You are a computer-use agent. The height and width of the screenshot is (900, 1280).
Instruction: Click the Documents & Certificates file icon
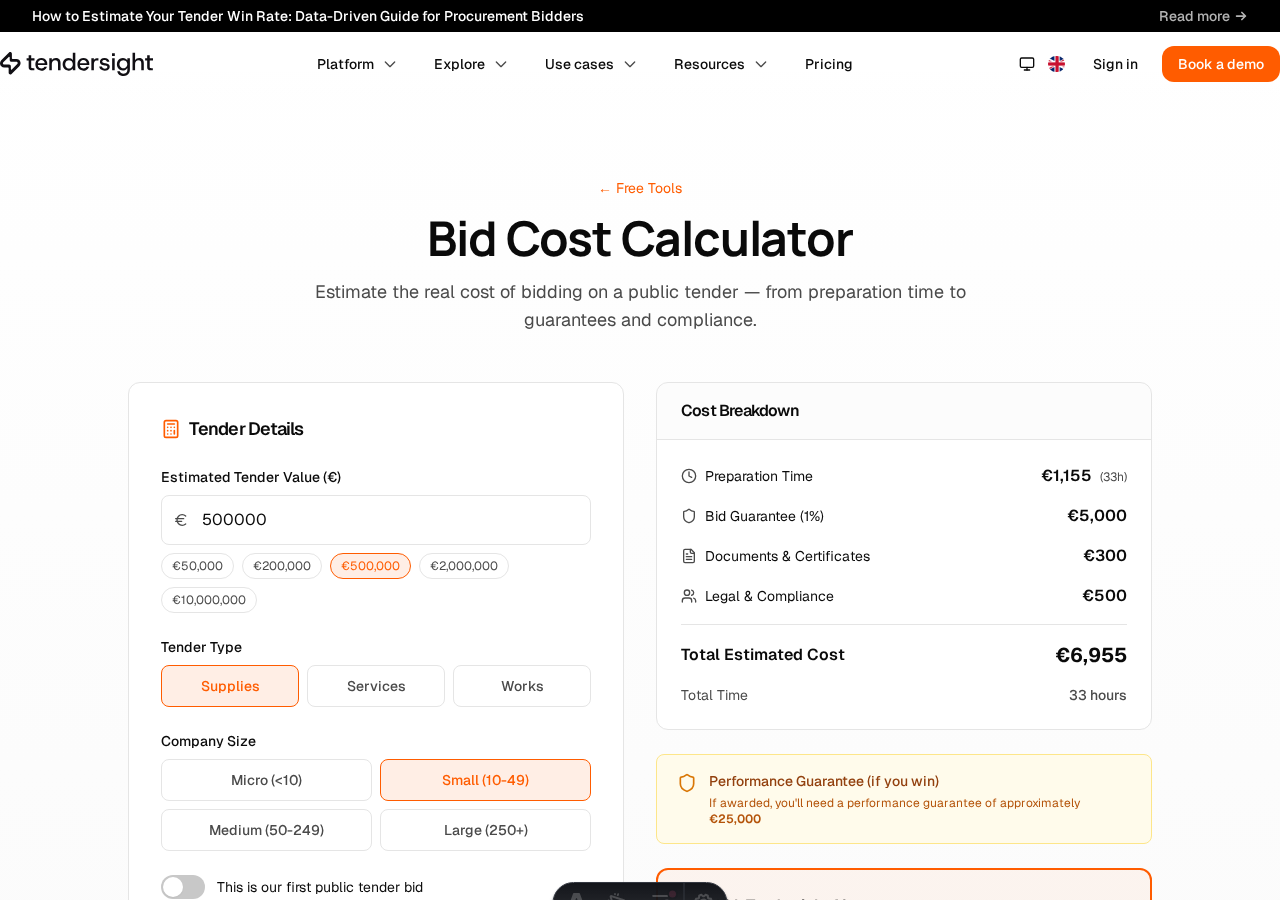coord(689,556)
